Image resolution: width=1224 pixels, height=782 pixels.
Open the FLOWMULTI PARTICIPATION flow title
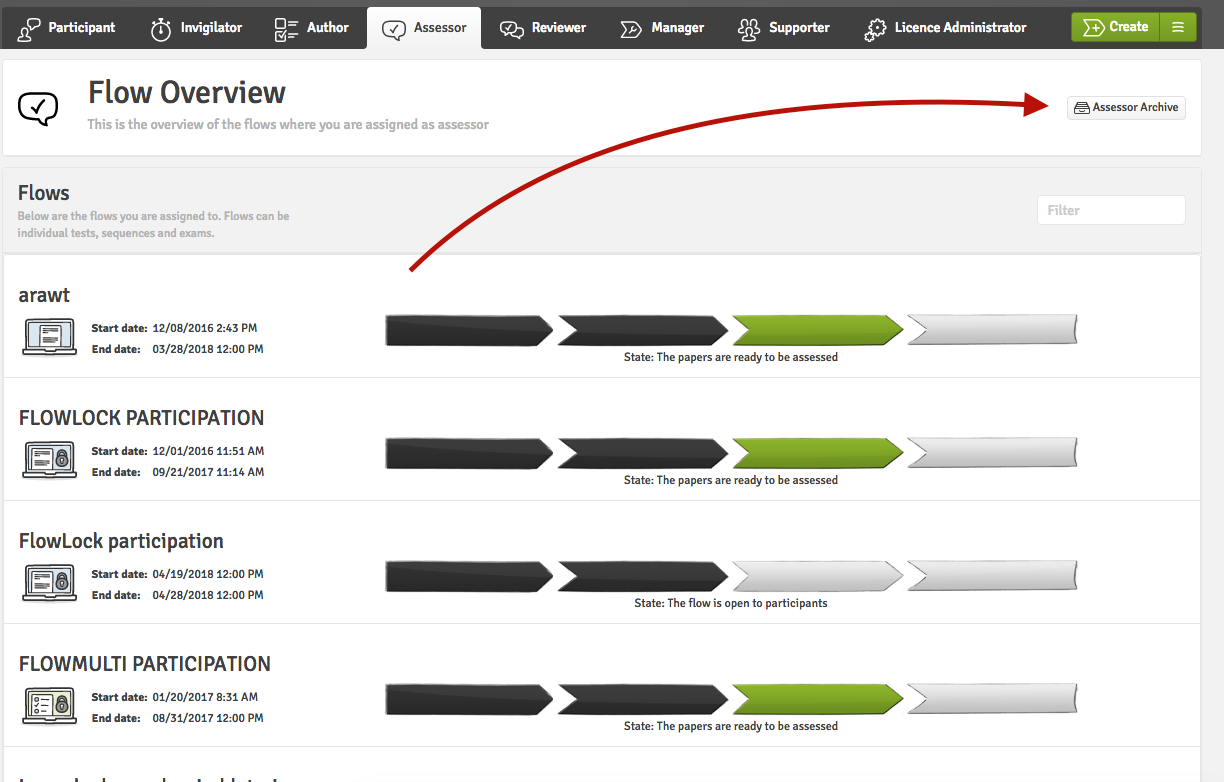[x=145, y=664]
